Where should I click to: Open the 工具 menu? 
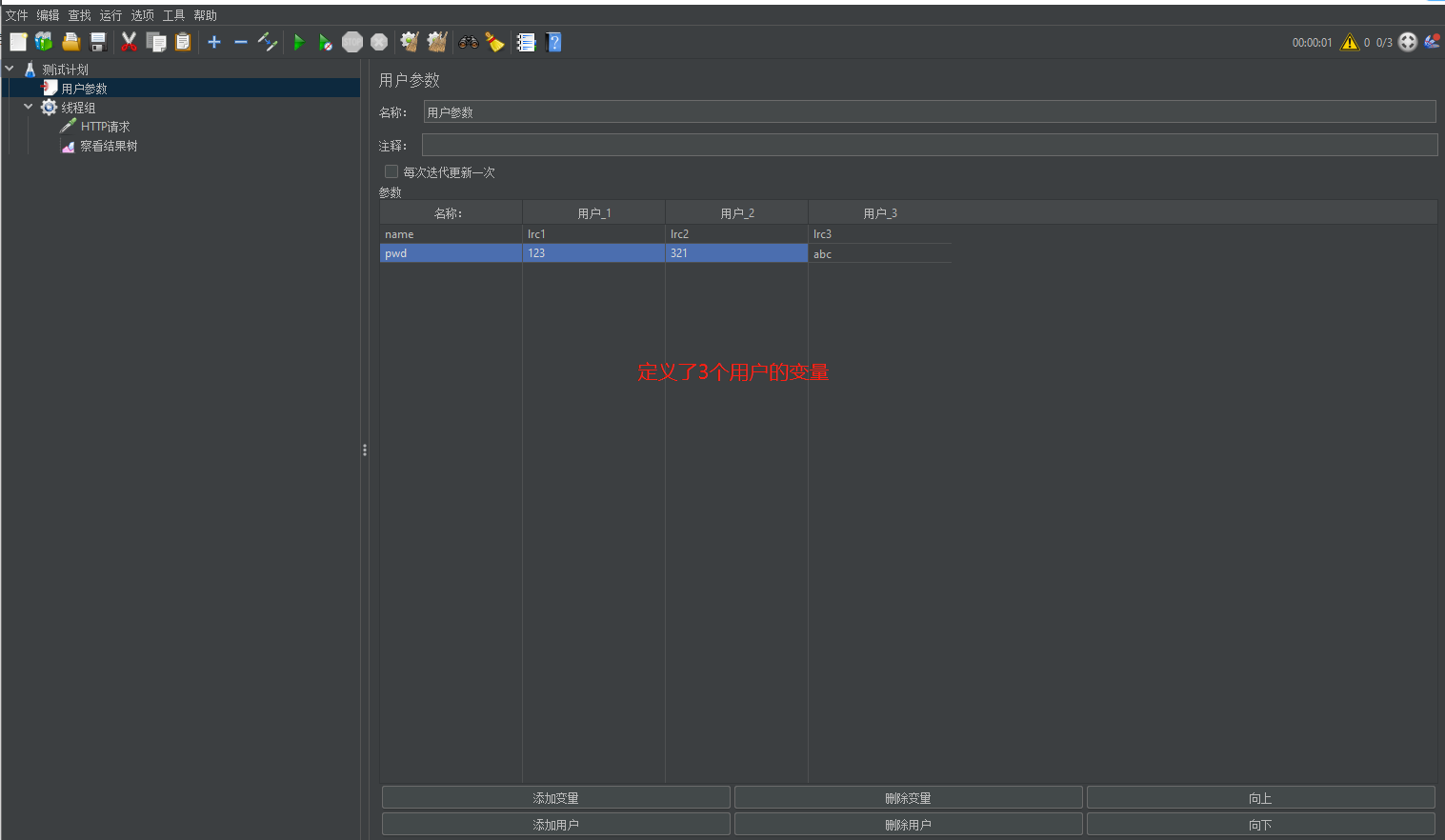point(174,15)
